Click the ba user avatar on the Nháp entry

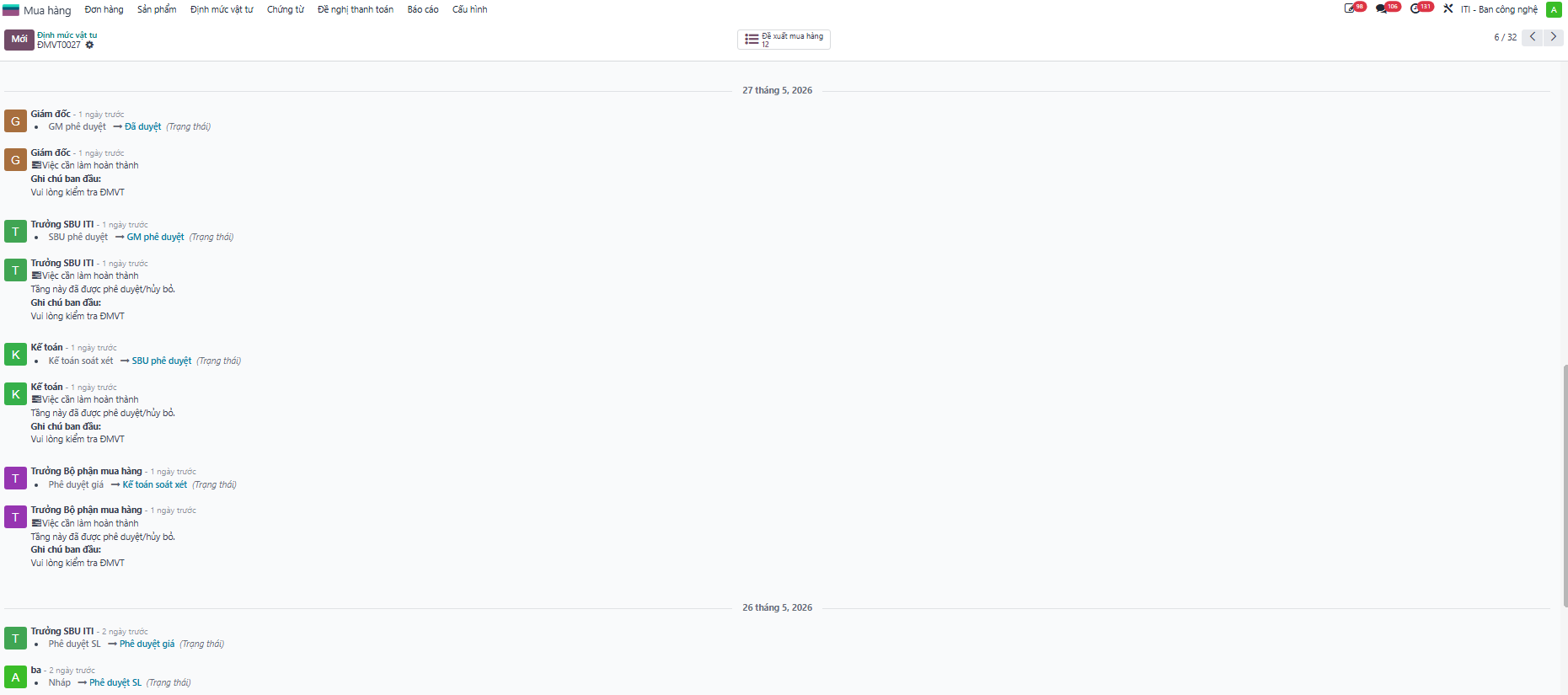(15, 677)
